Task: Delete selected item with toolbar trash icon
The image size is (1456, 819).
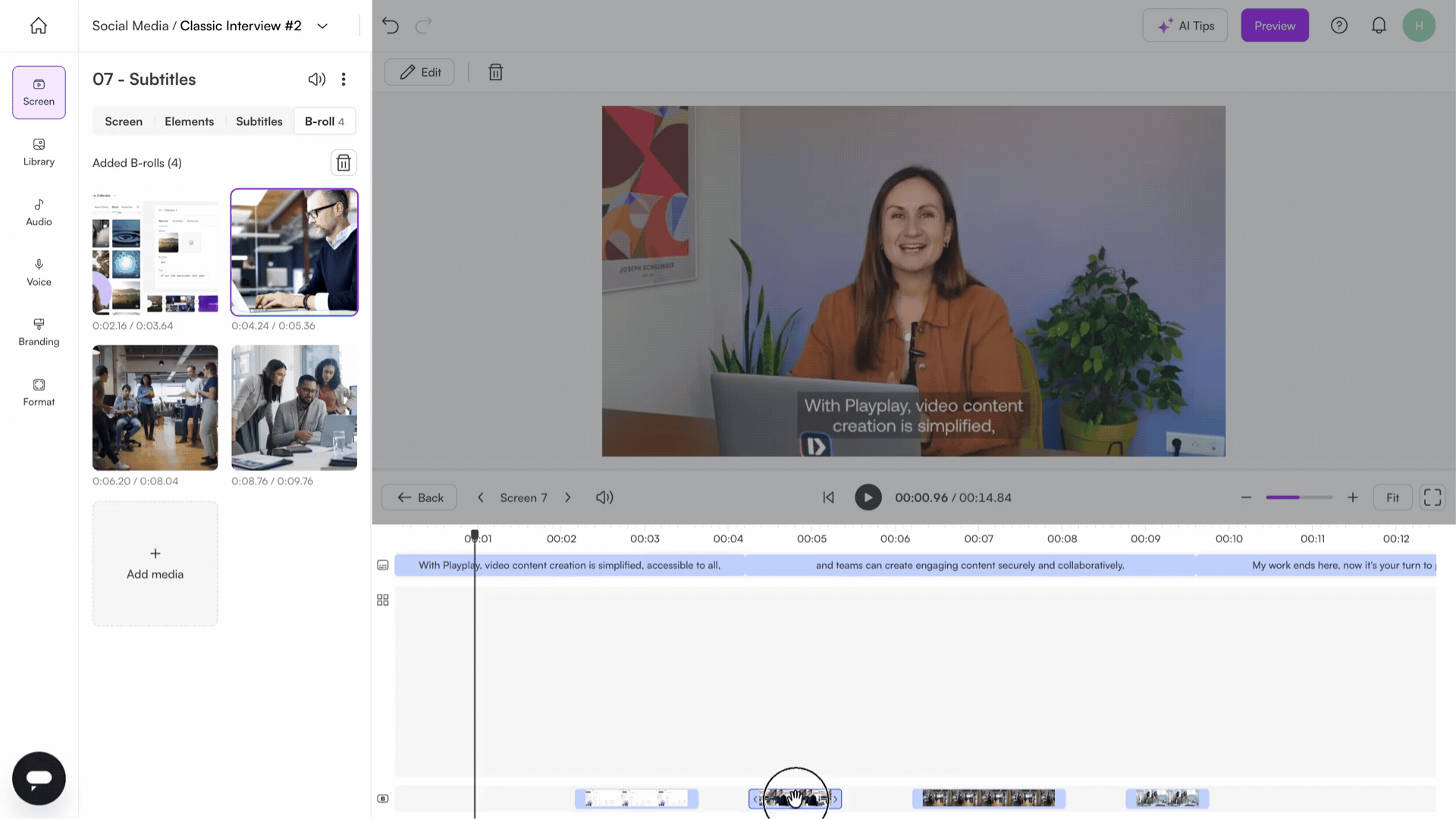Action: click(496, 72)
